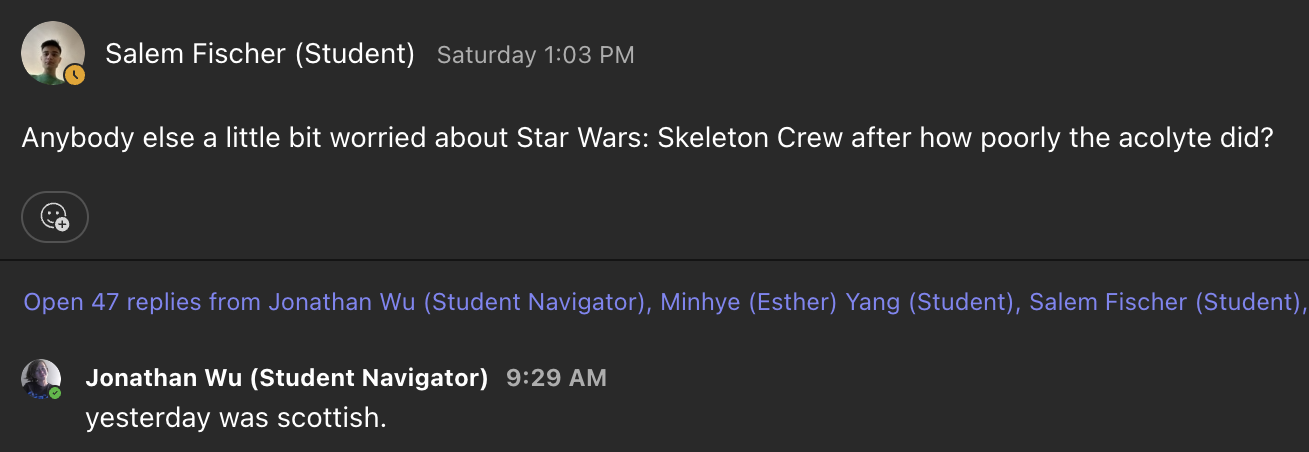Click the add reaction smiley icon
1309x452 pixels.
click(x=54, y=216)
